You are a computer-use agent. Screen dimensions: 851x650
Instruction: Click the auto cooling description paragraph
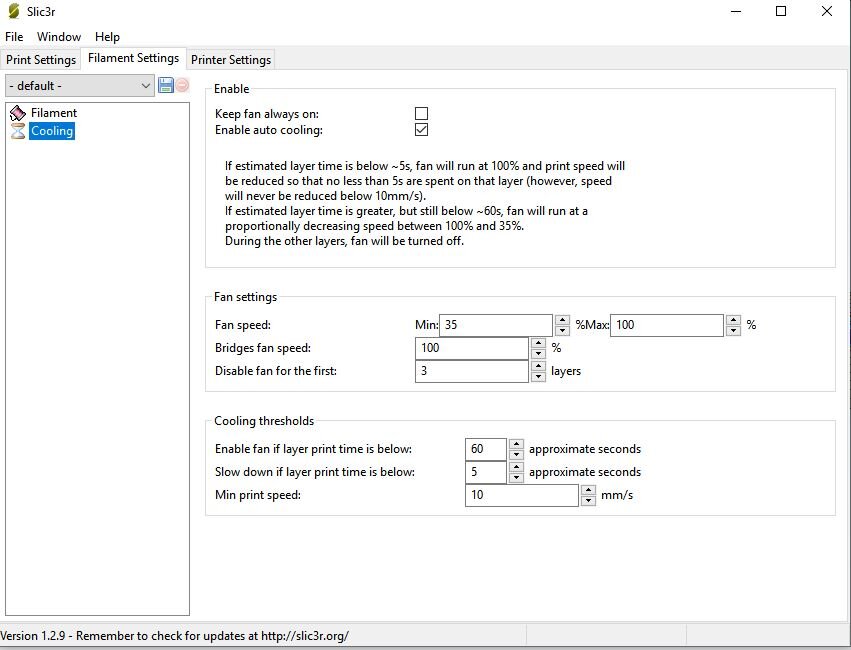pyautogui.click(x=425, y=203)
